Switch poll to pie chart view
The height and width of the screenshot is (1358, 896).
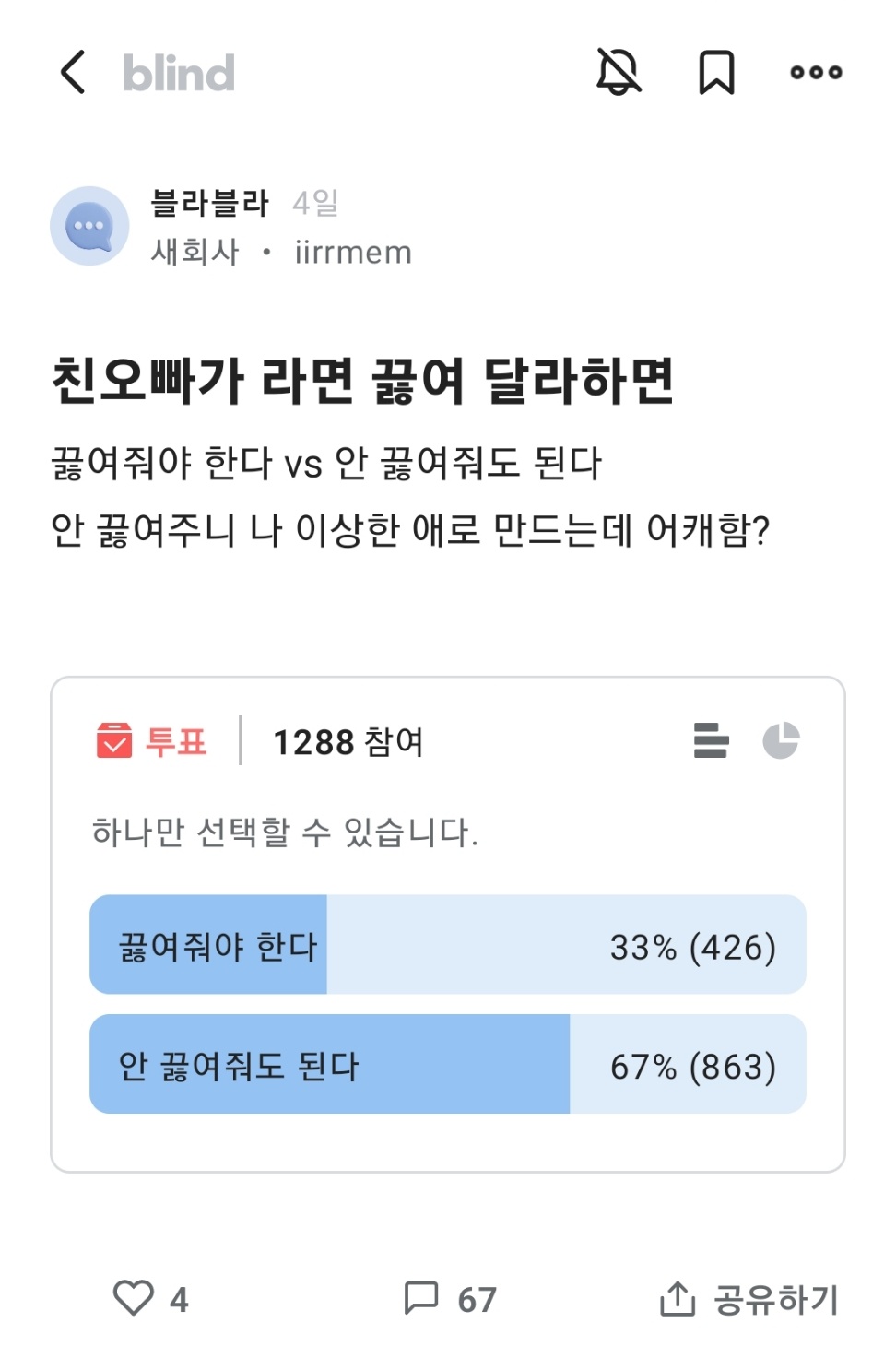click(x=781, y=740)
